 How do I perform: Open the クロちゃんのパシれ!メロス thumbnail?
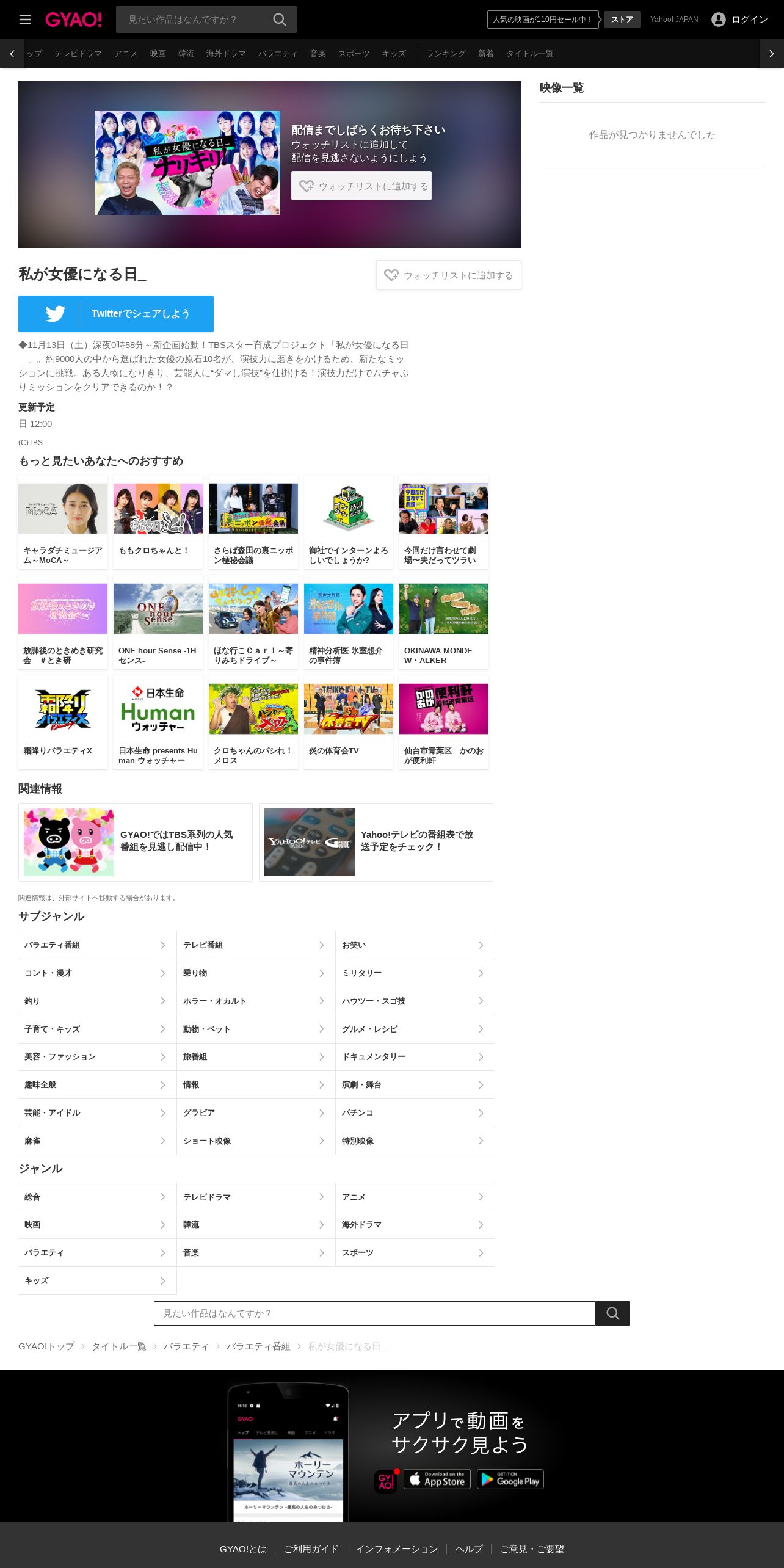[x=253, y=709]
